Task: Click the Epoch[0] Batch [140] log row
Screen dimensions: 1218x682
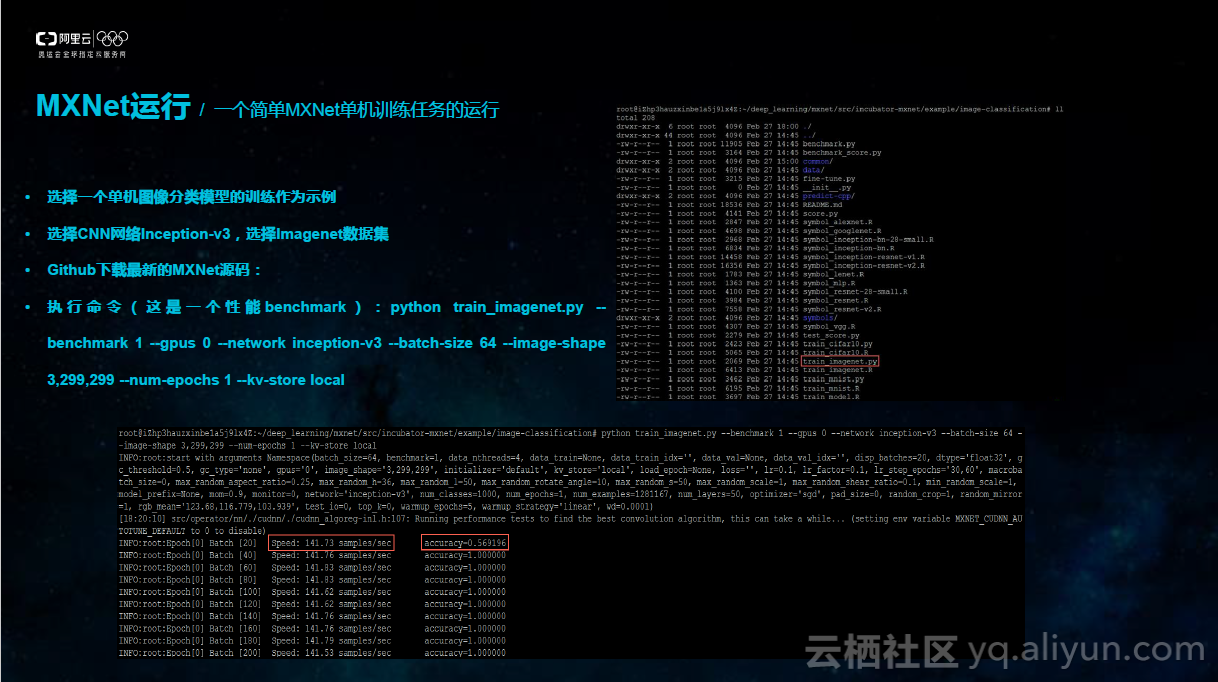Action: 312,617
